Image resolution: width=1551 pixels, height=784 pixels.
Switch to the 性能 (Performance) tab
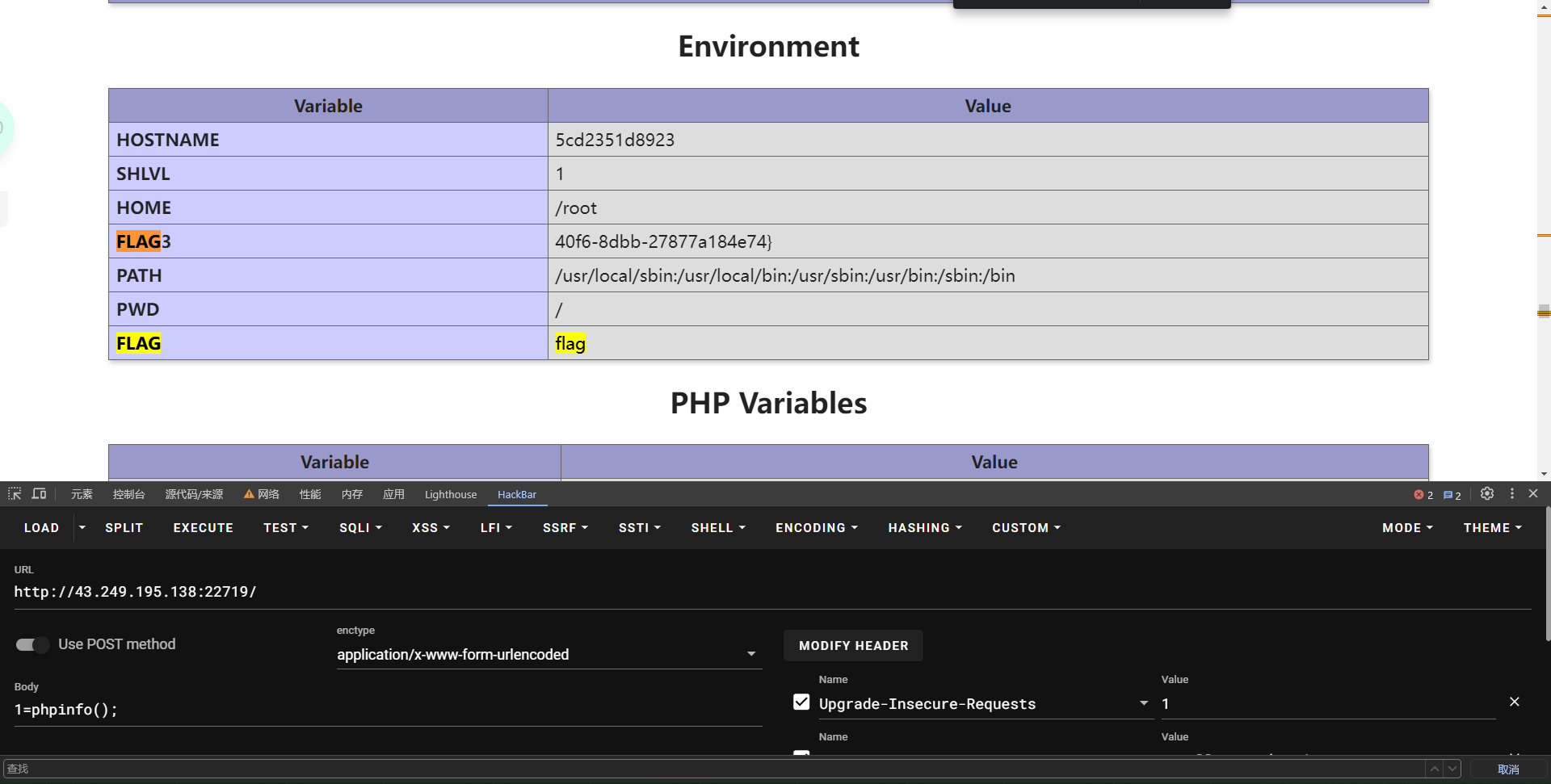(x=310, y=494)
